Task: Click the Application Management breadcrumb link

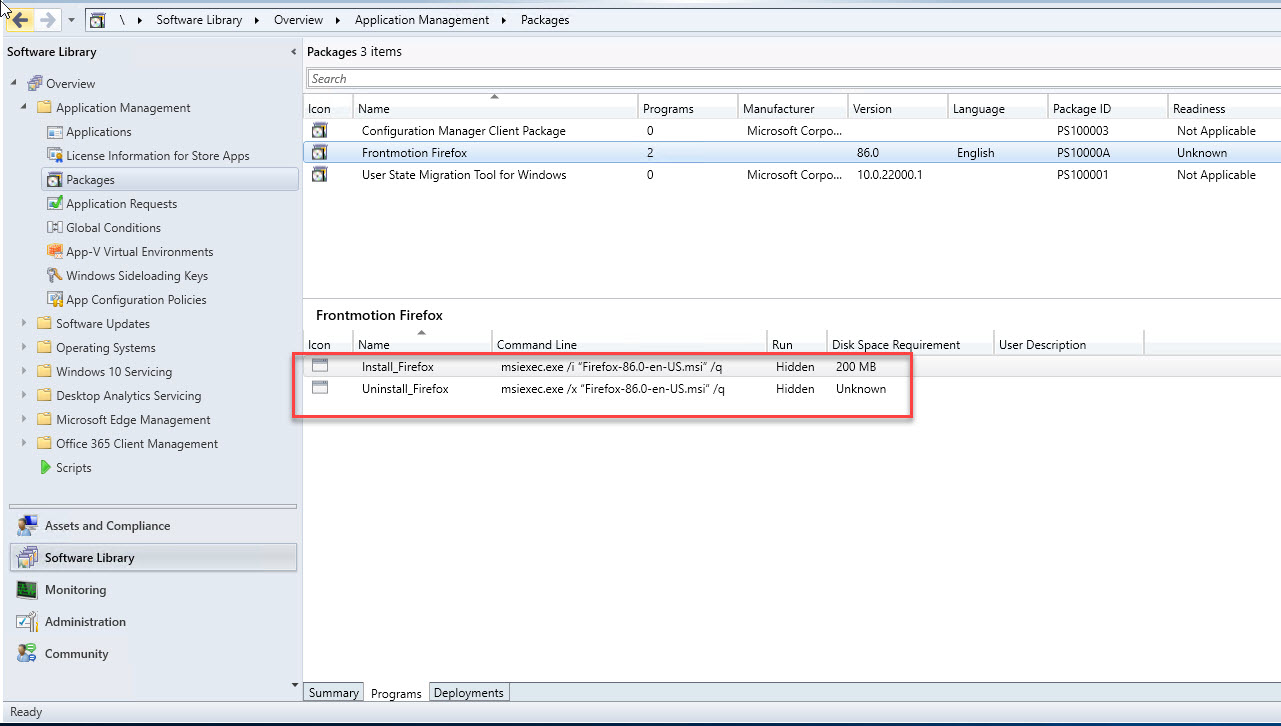Action: click(x=422, y=20)
